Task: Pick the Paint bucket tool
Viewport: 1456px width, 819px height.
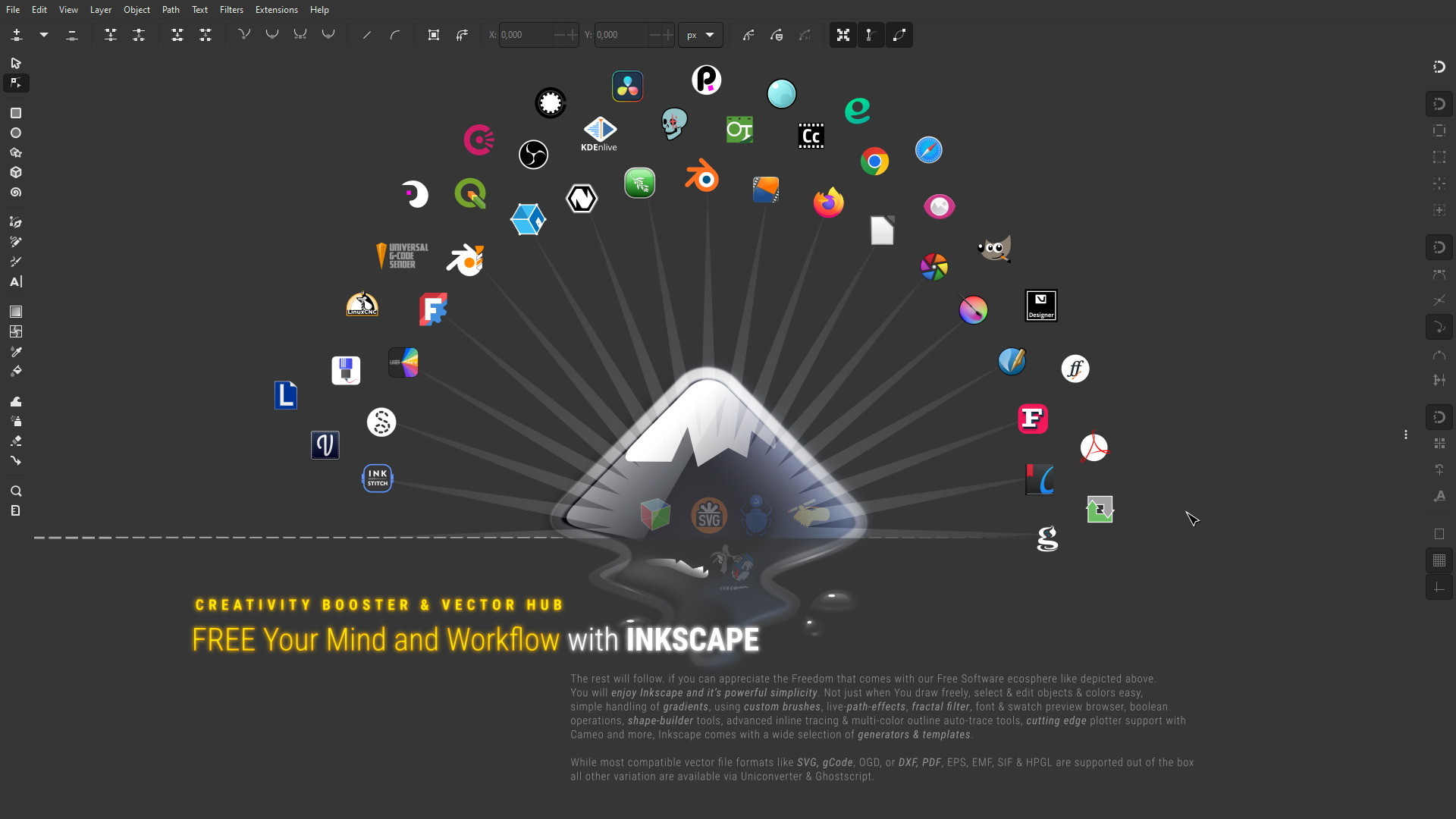Action: [16, 371]
